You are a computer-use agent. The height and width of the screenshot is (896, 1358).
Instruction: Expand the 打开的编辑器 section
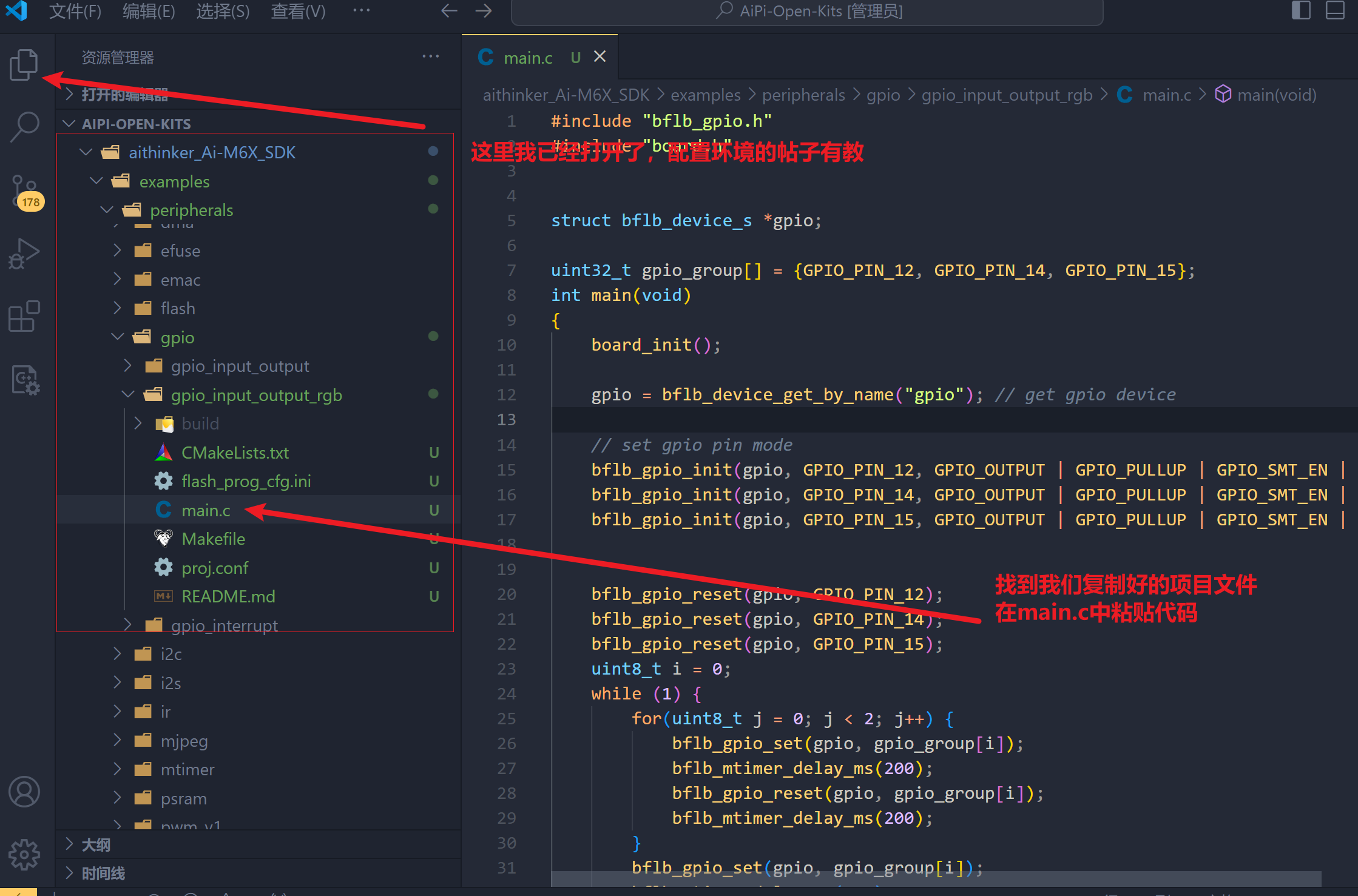[258, 95]
